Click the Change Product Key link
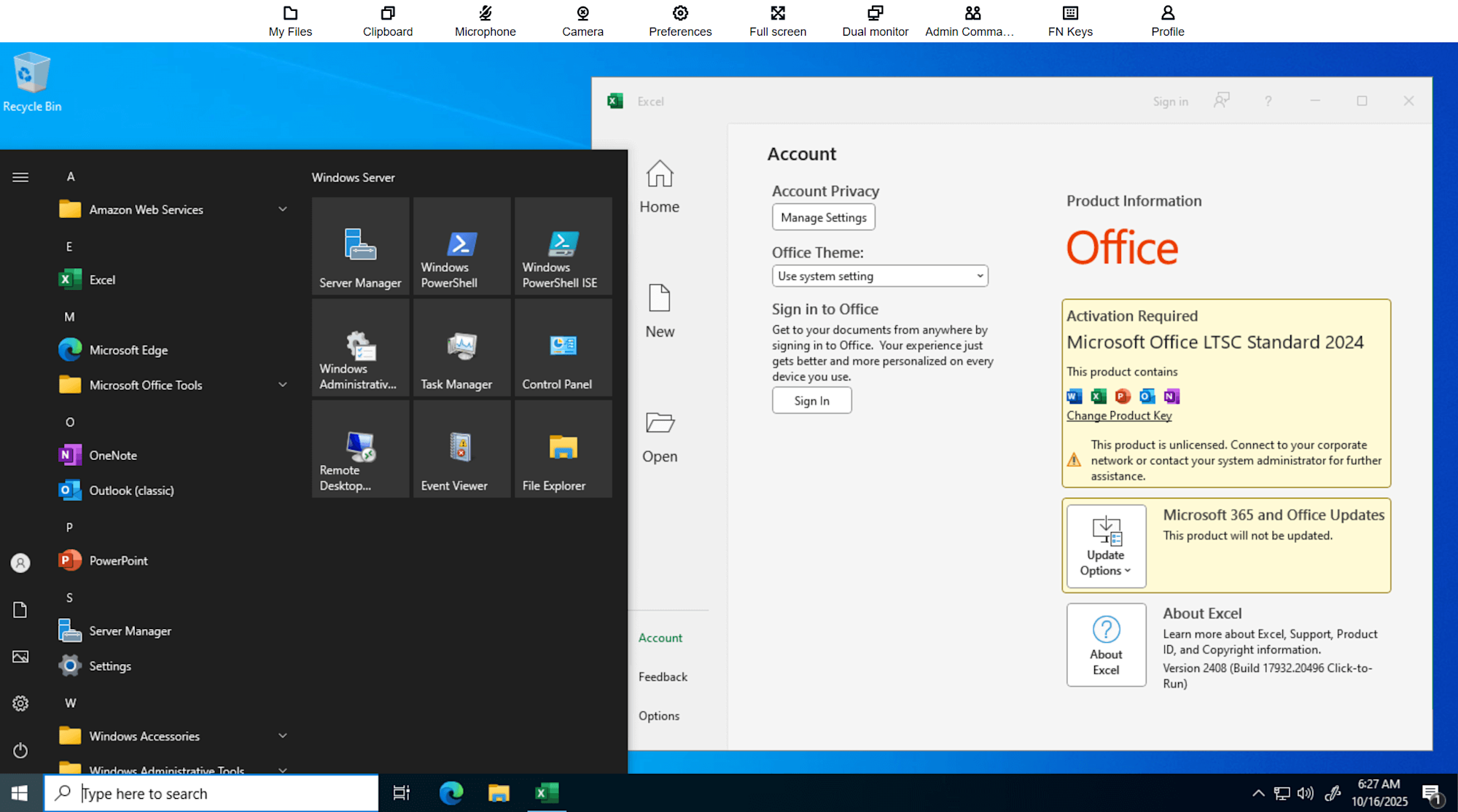The height and width of the screenshot is (812, 1458). (1119, 415)
